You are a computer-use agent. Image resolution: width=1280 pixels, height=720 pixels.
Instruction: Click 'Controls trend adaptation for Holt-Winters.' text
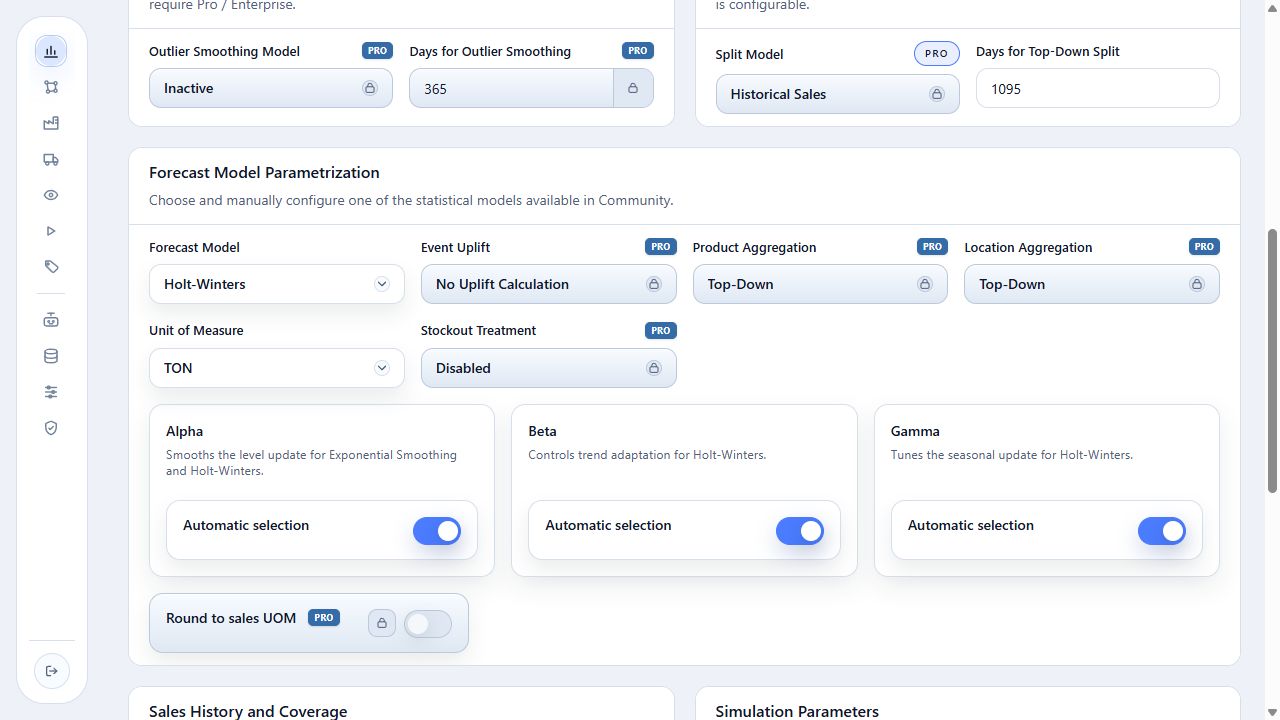(647, 455)
